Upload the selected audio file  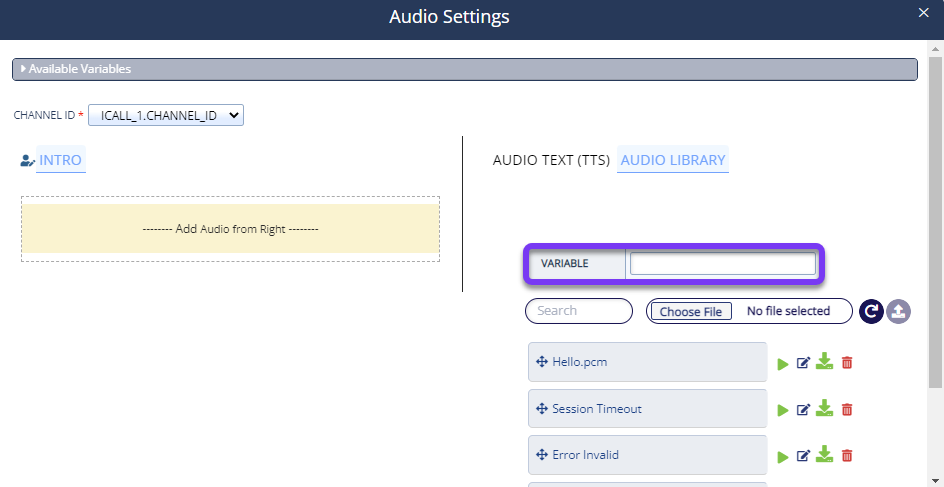pyautogui.click(x=898, y=311)
